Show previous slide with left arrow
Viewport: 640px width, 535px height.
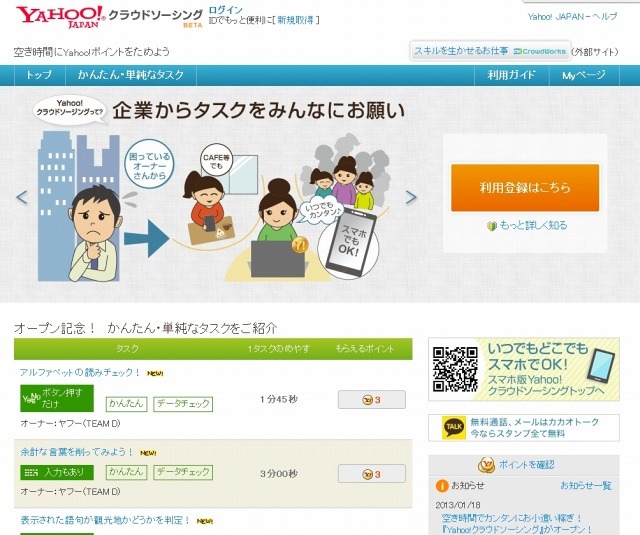pos(22,198)
